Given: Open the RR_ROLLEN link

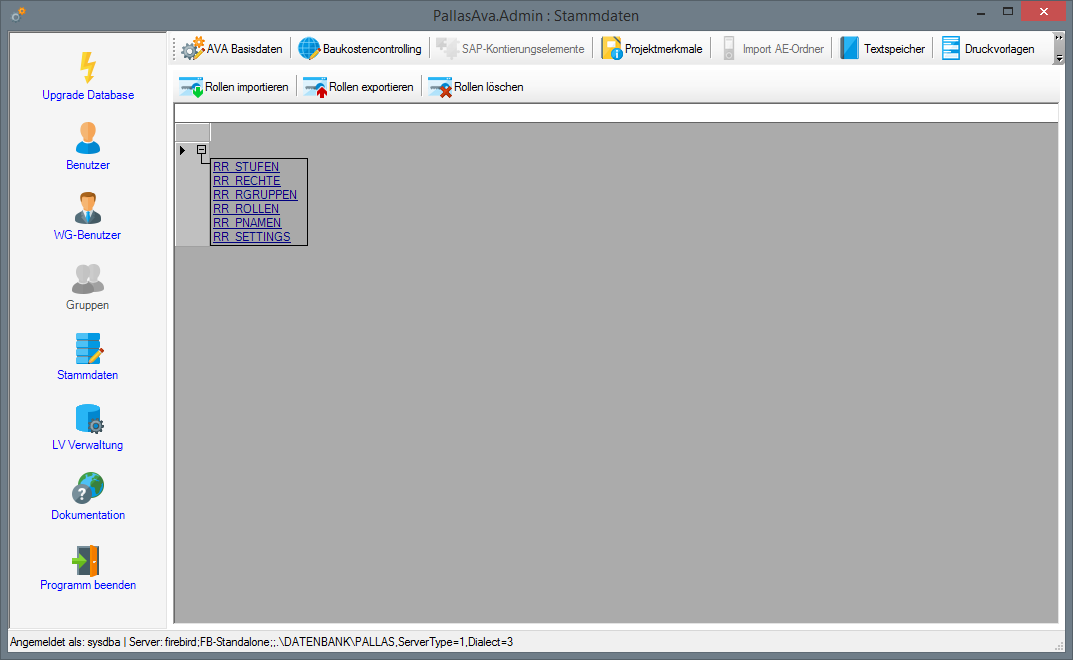Looking at the screenshot, I should click(x=246, y=209).
